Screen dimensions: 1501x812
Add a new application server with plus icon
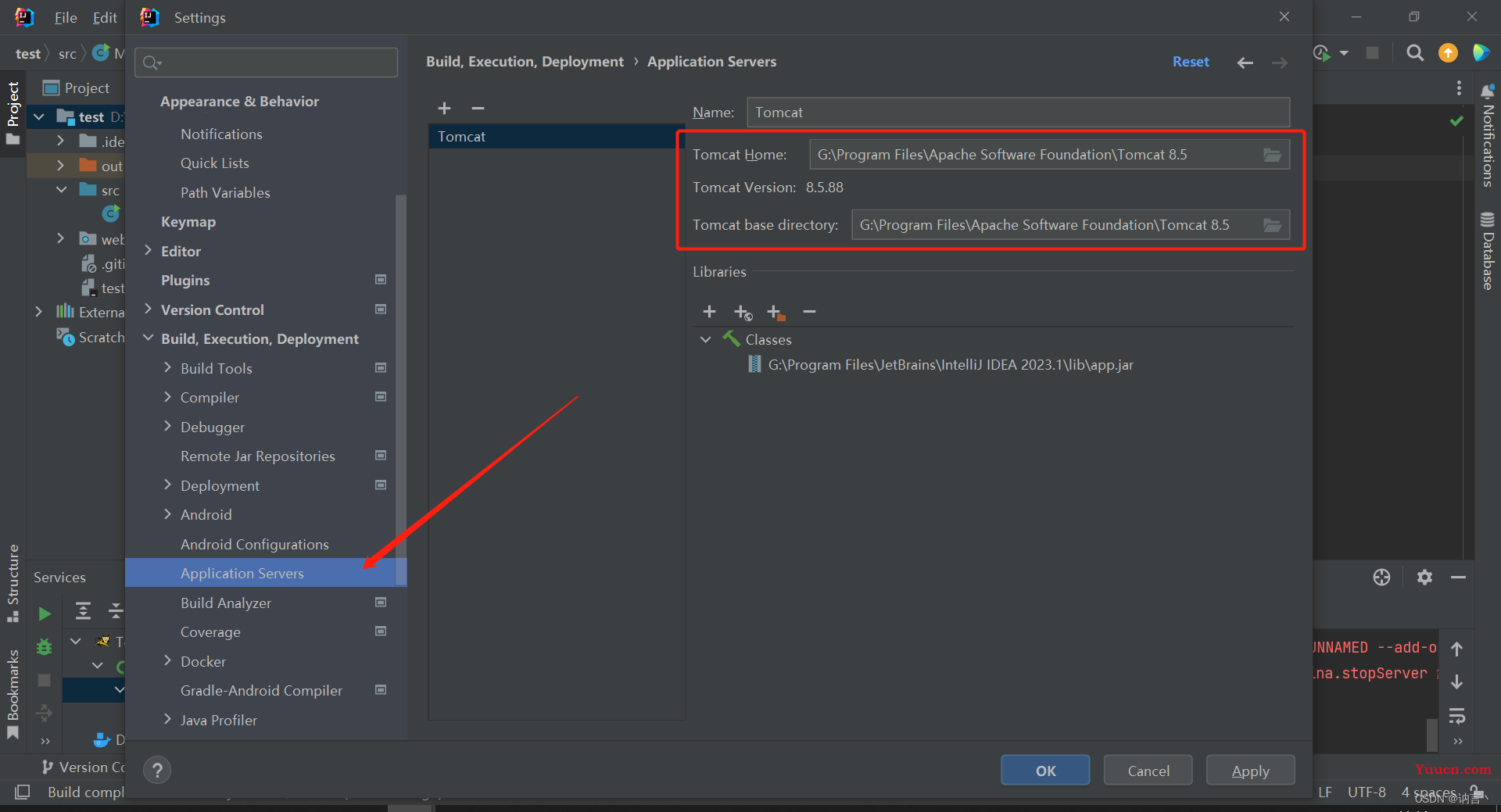point(444,108)
